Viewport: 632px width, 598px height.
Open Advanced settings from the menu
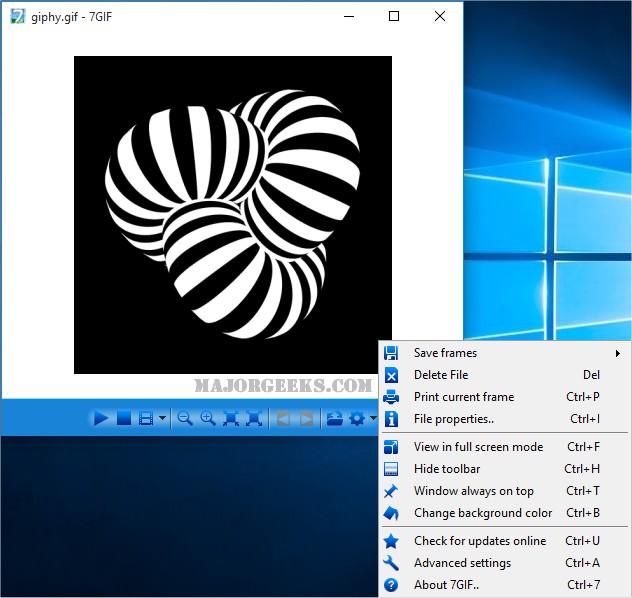tap(462, 563)
